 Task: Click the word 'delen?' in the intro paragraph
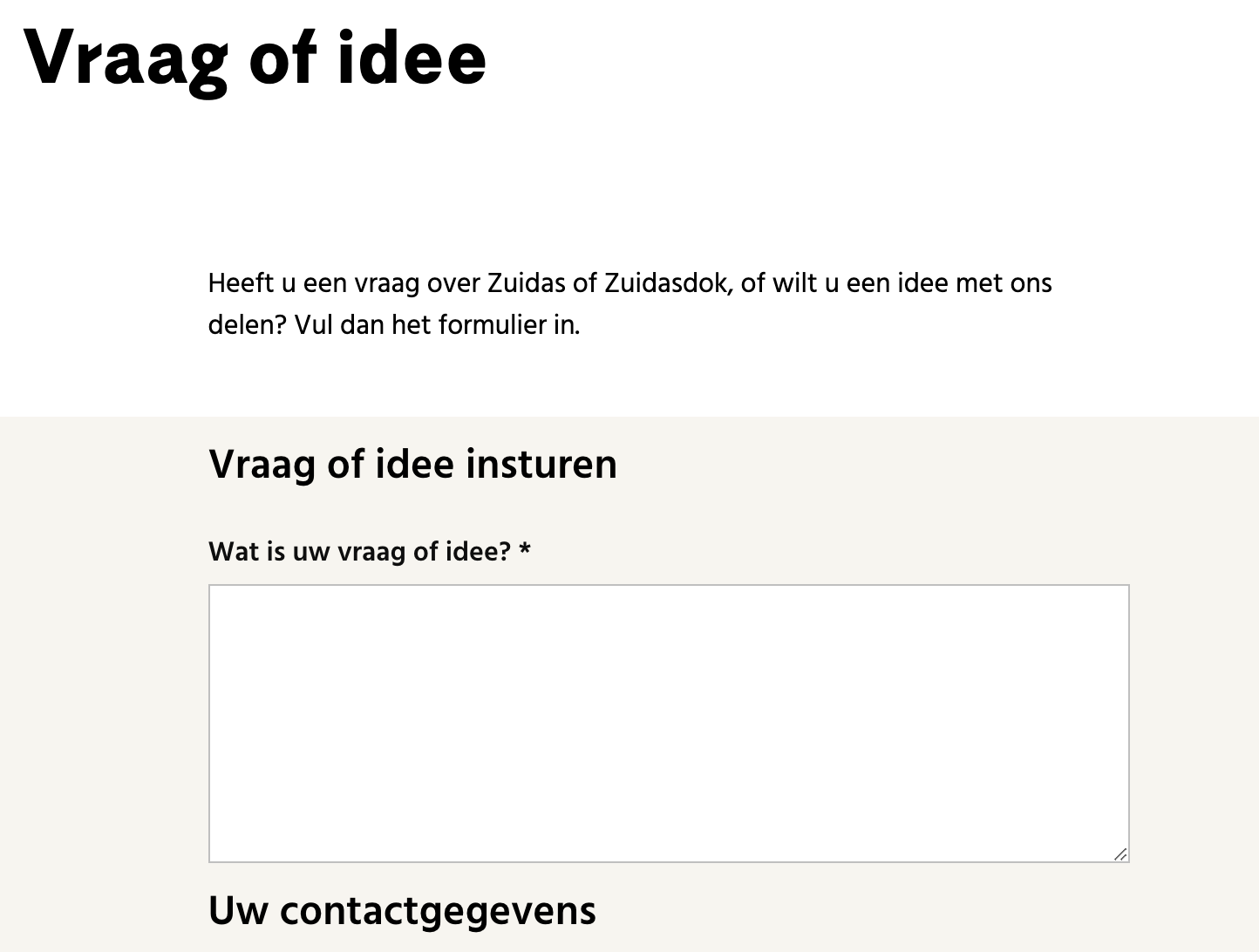coord(248,325)
